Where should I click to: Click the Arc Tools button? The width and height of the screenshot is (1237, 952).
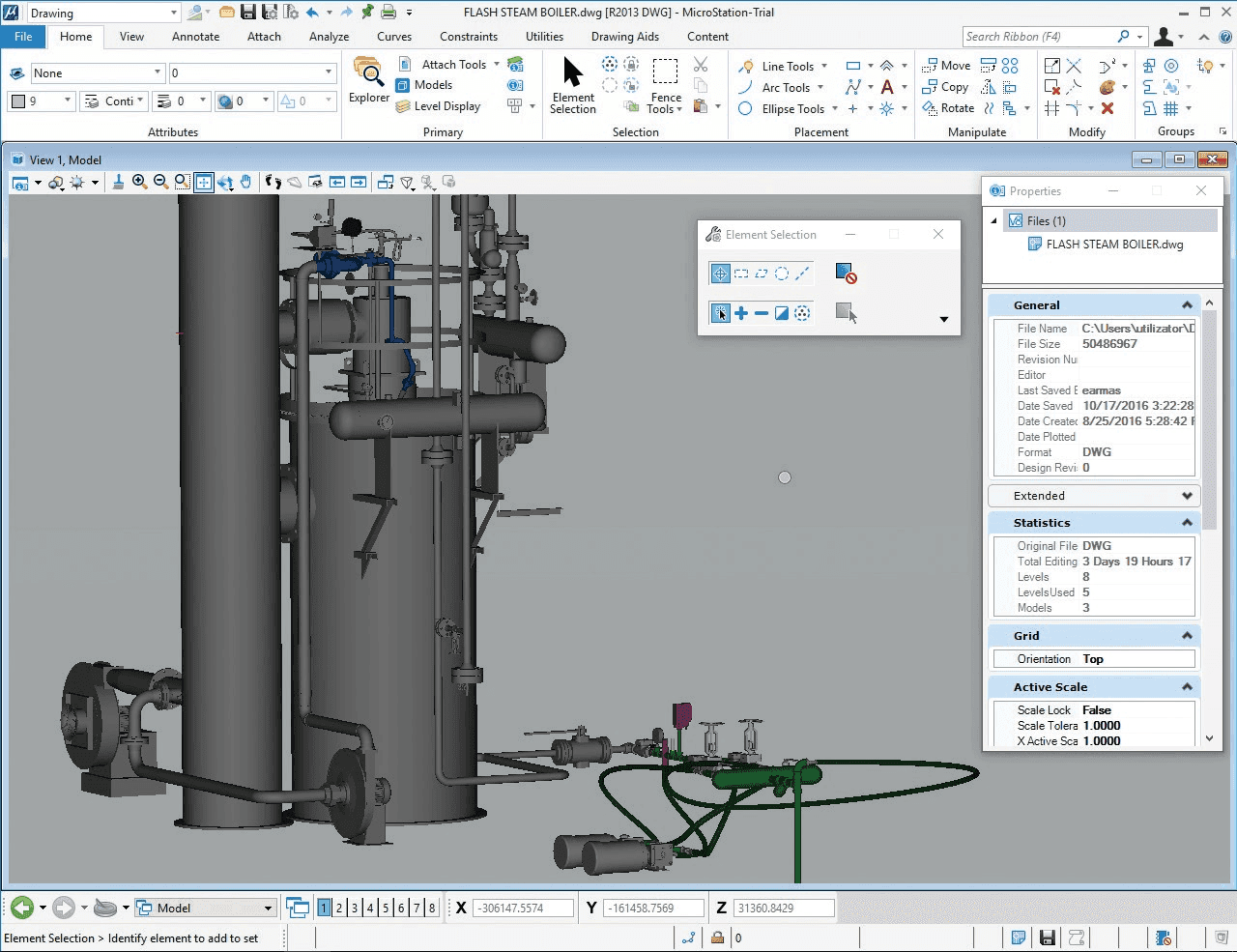[x=781, y=87]
